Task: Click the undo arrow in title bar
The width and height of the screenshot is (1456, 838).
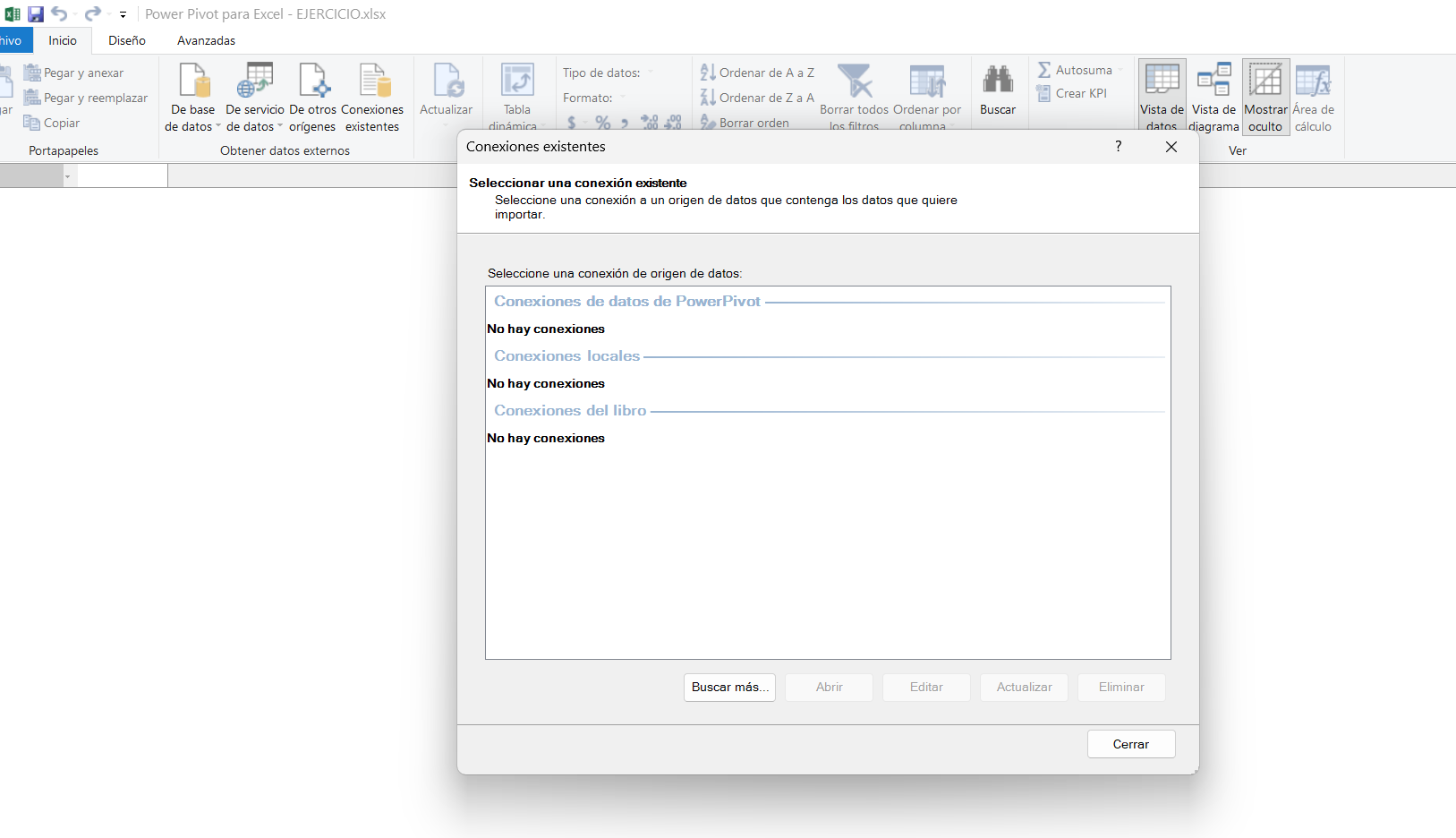Action: (x=59, y=14)
